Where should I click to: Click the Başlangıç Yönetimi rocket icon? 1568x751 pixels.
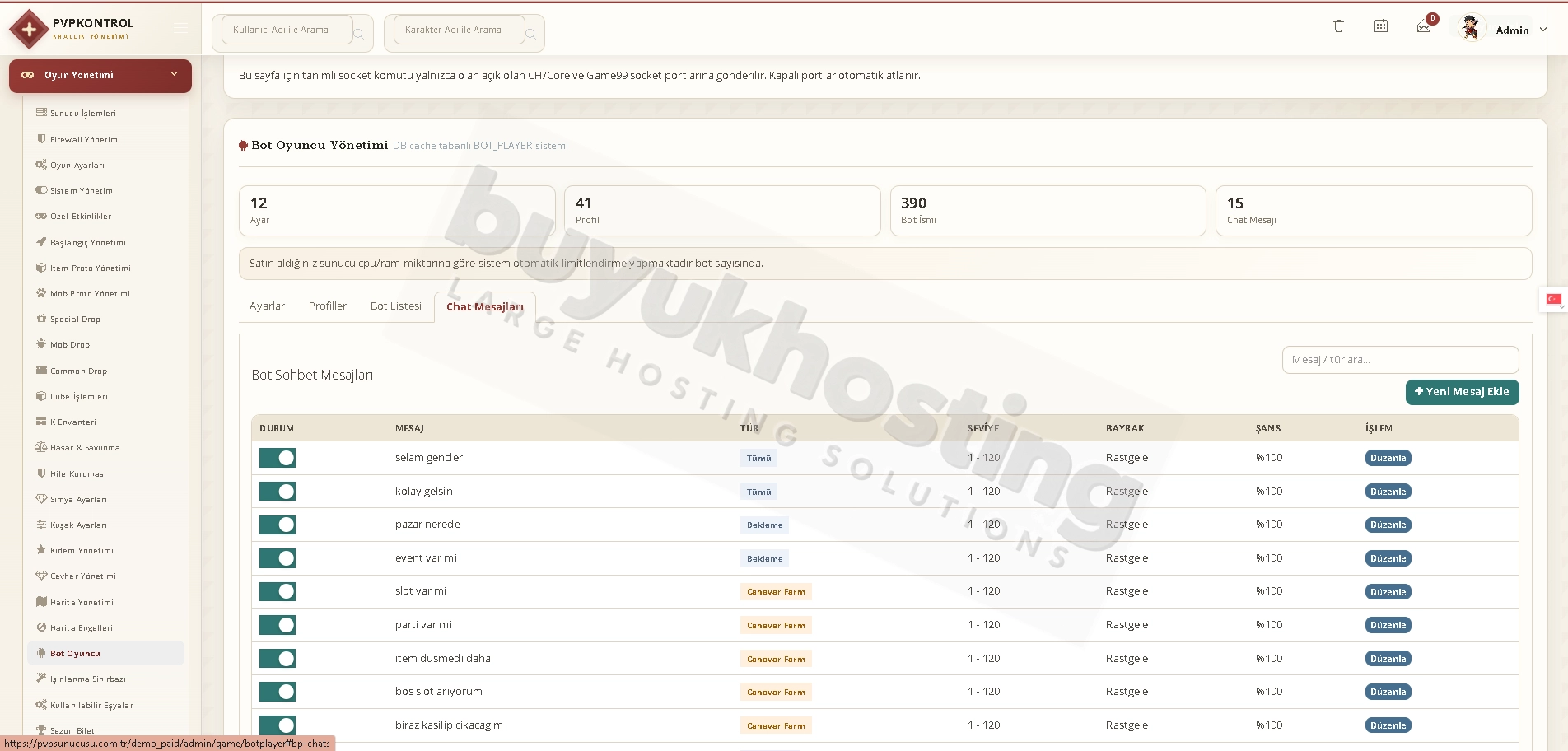(41, 242)
